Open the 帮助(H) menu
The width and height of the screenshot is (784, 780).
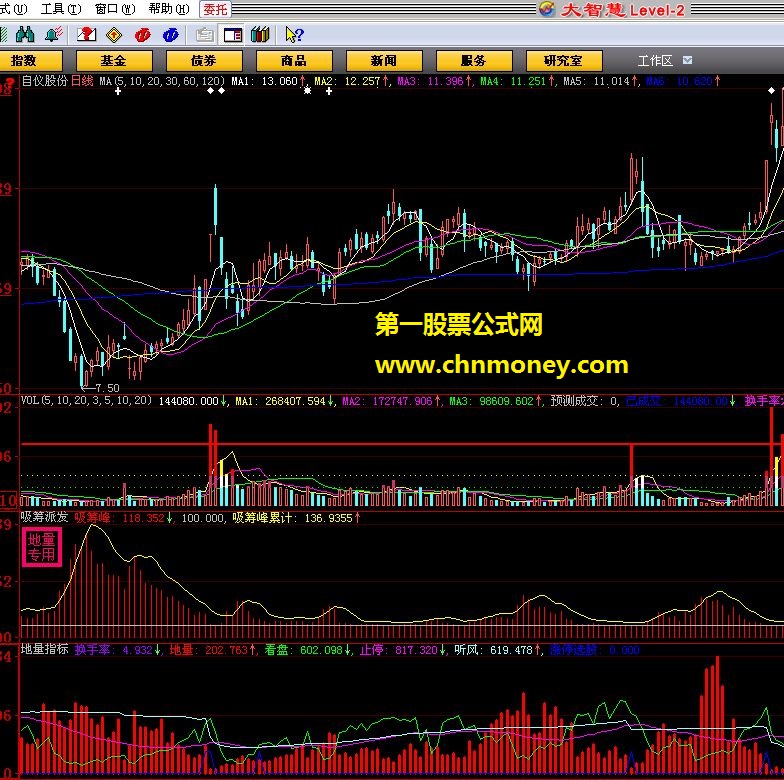(x=169, y=9)
